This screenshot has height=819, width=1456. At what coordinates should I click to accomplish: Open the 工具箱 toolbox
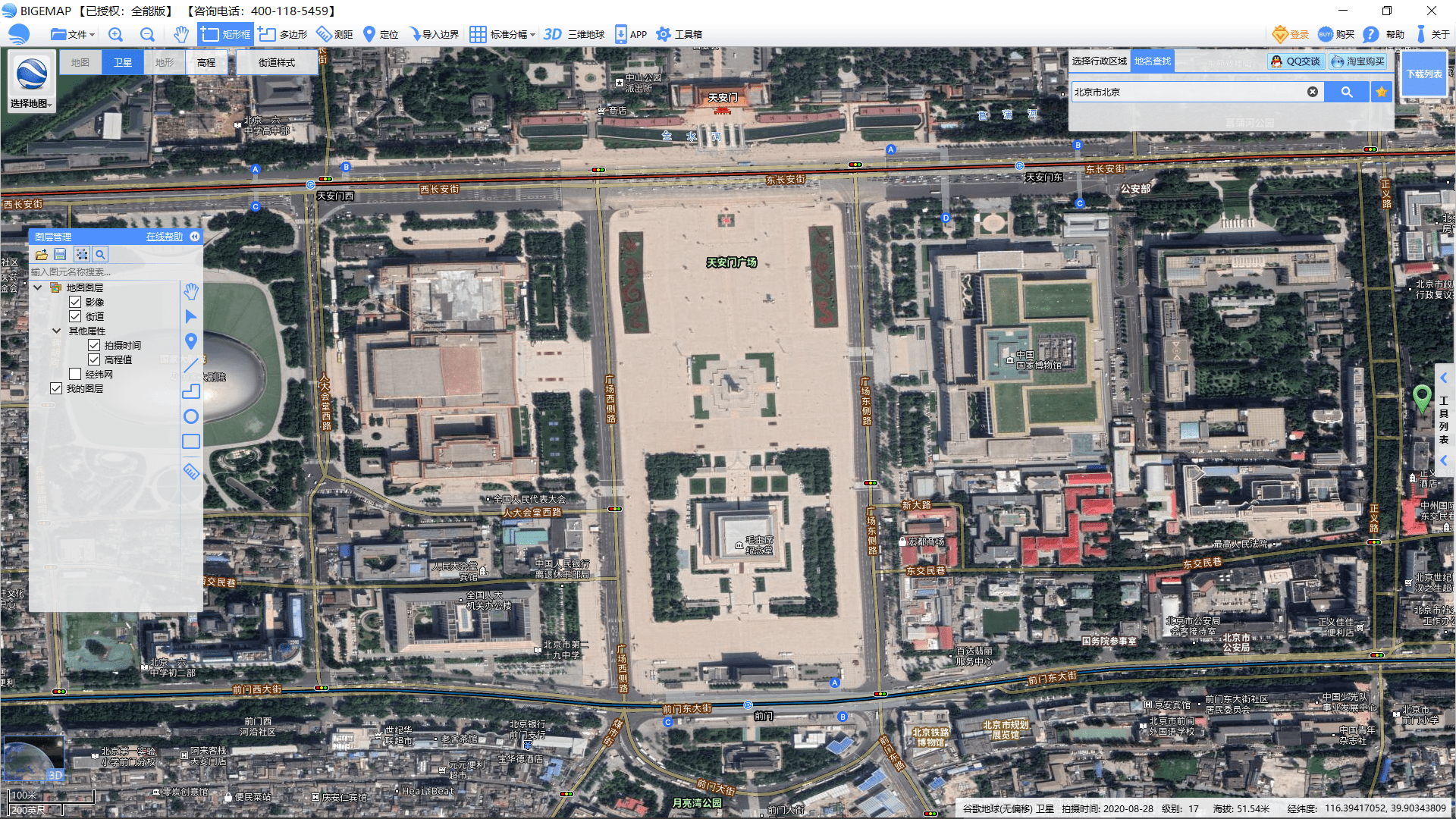[679, 34]
